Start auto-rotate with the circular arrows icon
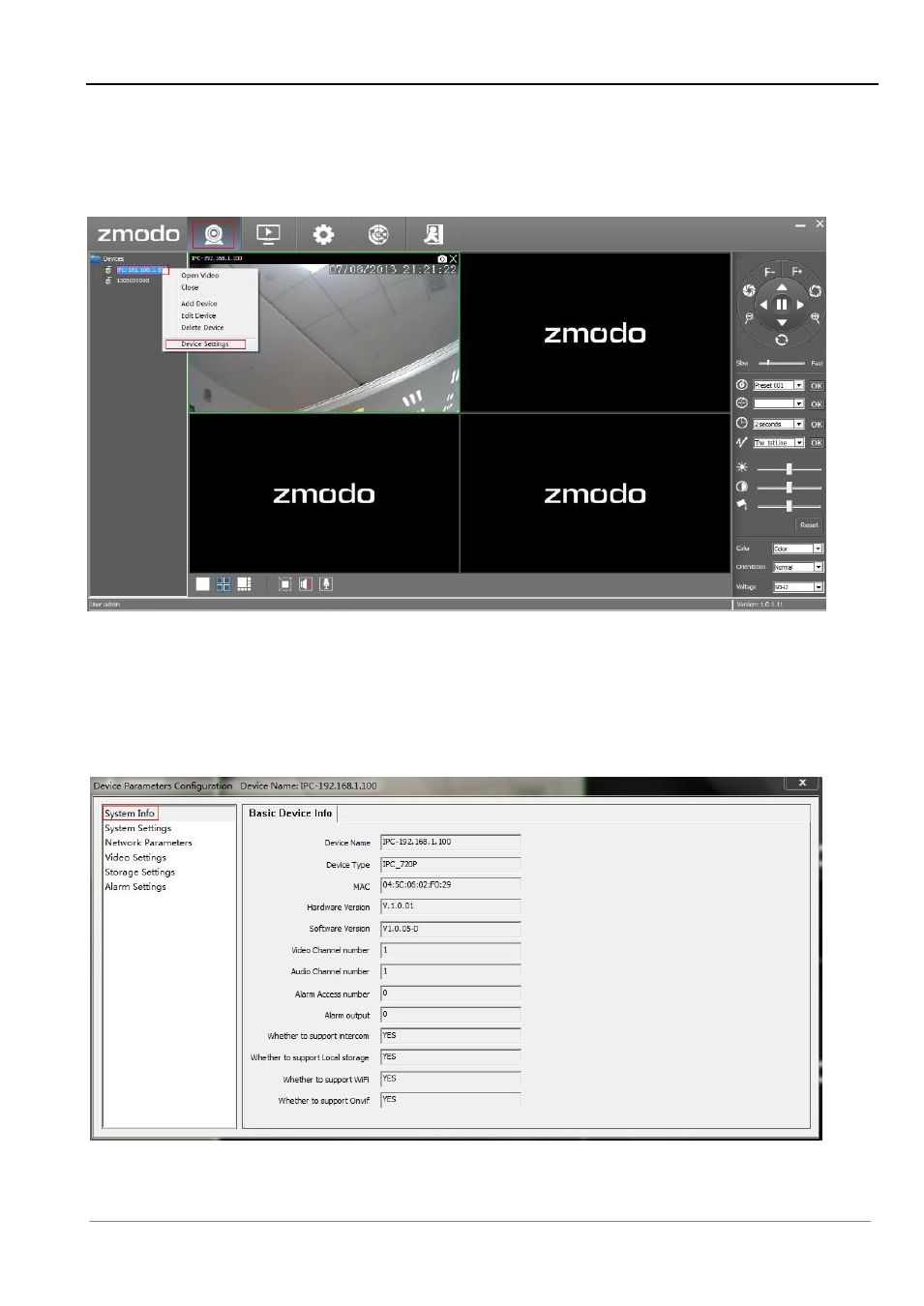Screen dimensions: 924x1306 (x=782, y=340)
